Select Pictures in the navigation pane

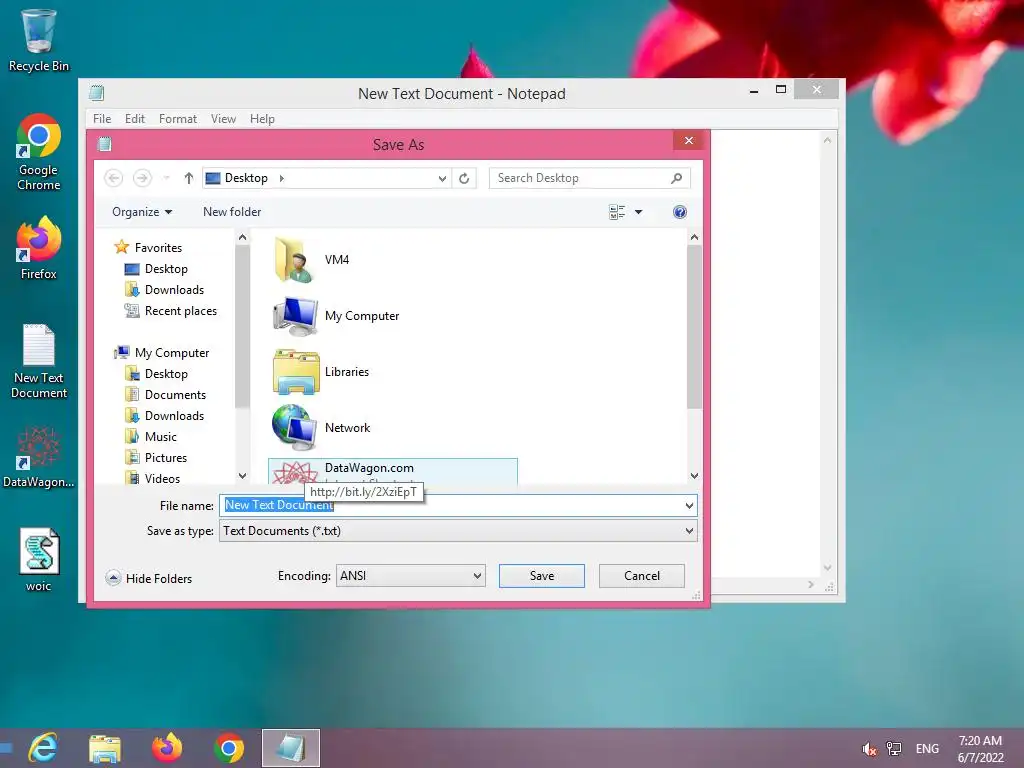tap(155, 457)
